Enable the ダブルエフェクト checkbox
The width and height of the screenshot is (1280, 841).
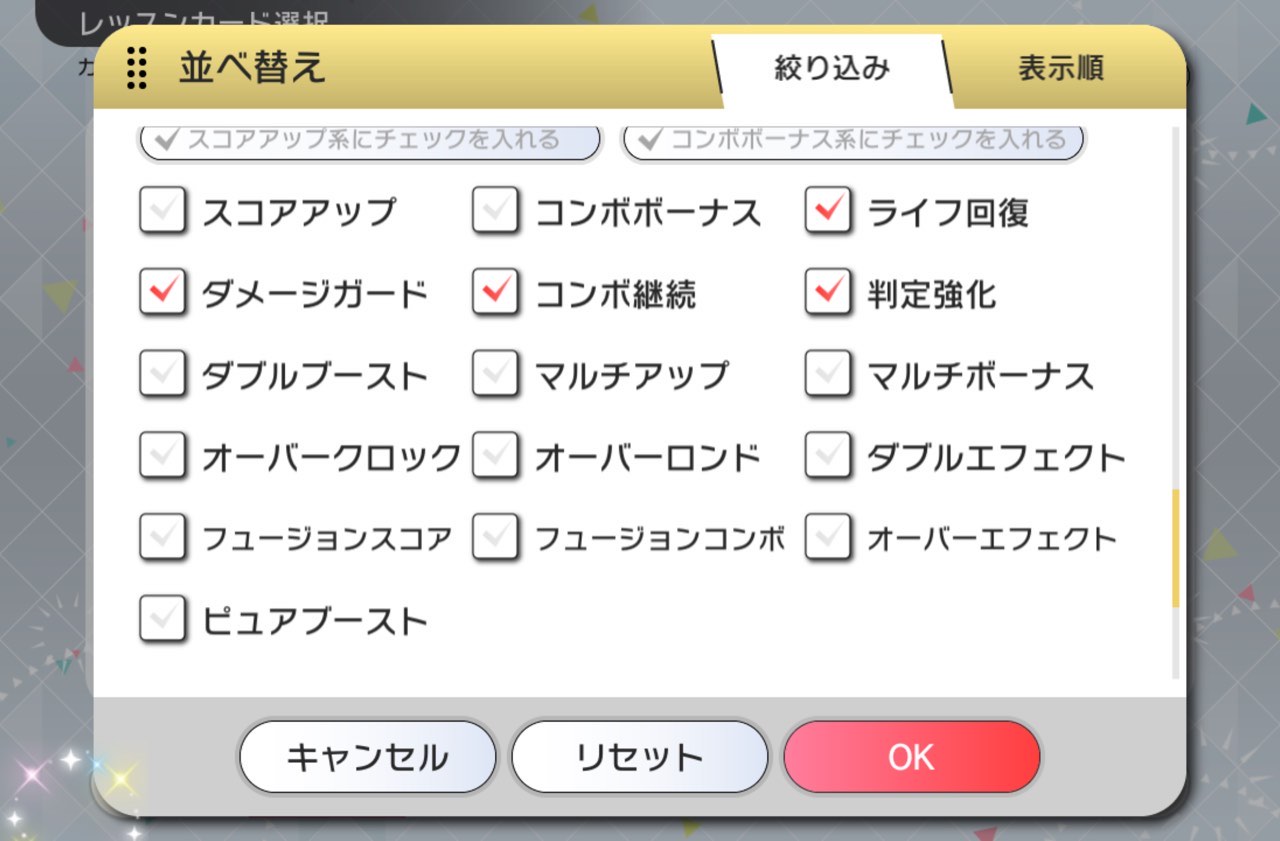point(829,457)
